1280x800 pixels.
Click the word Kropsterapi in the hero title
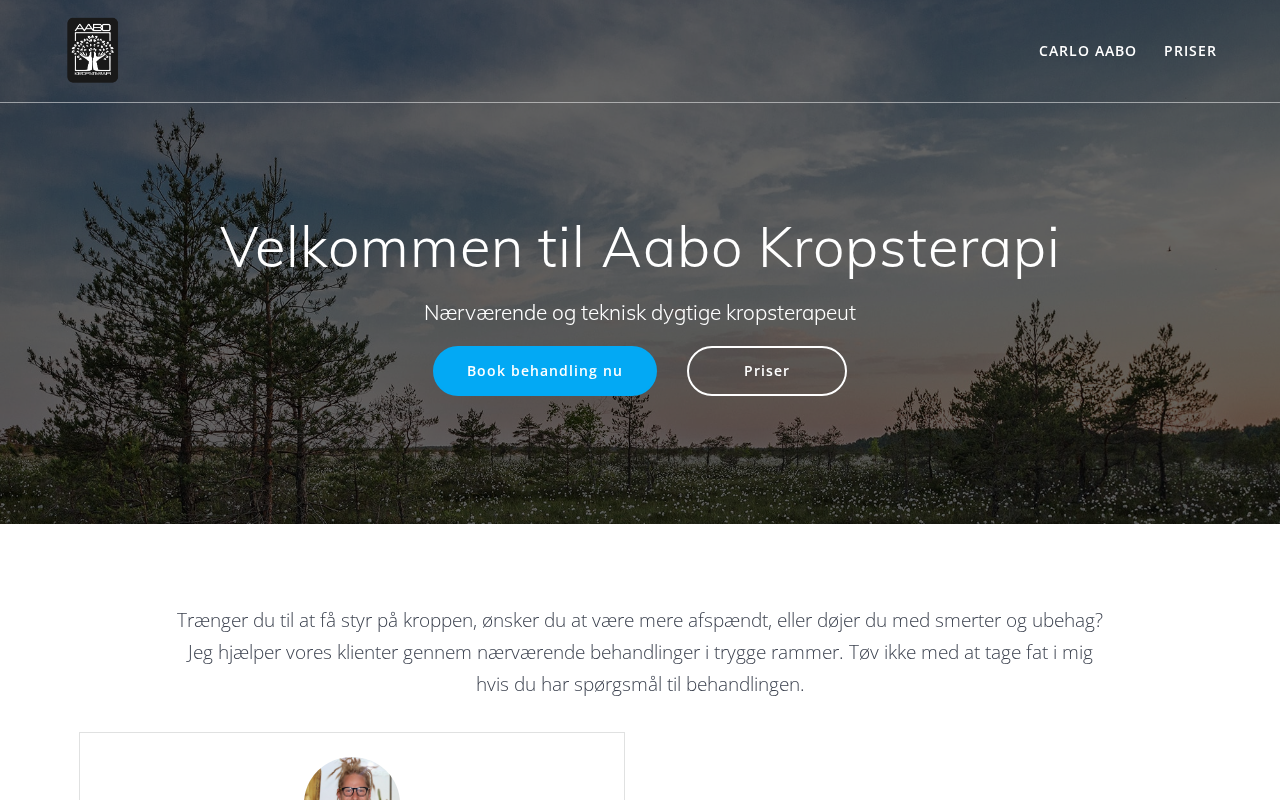(x=909, y=248)
